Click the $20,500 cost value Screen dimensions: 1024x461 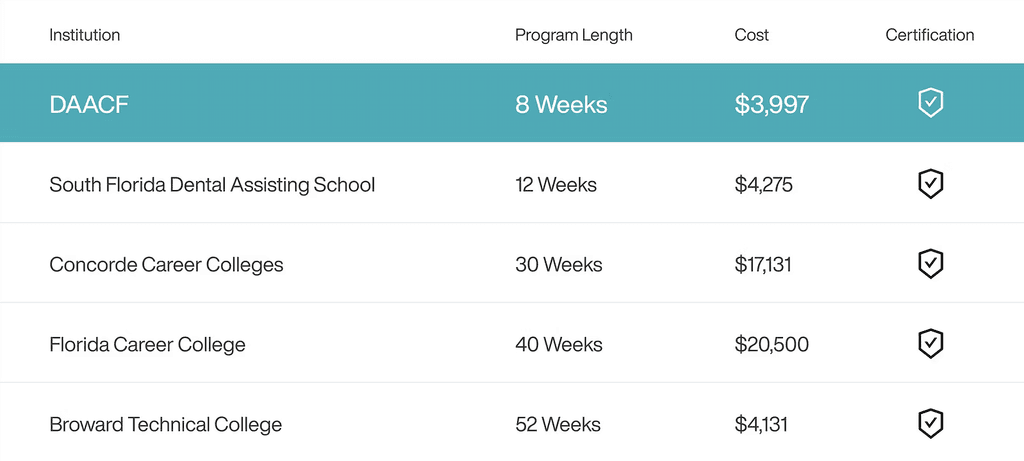click(x=771, y=344)
